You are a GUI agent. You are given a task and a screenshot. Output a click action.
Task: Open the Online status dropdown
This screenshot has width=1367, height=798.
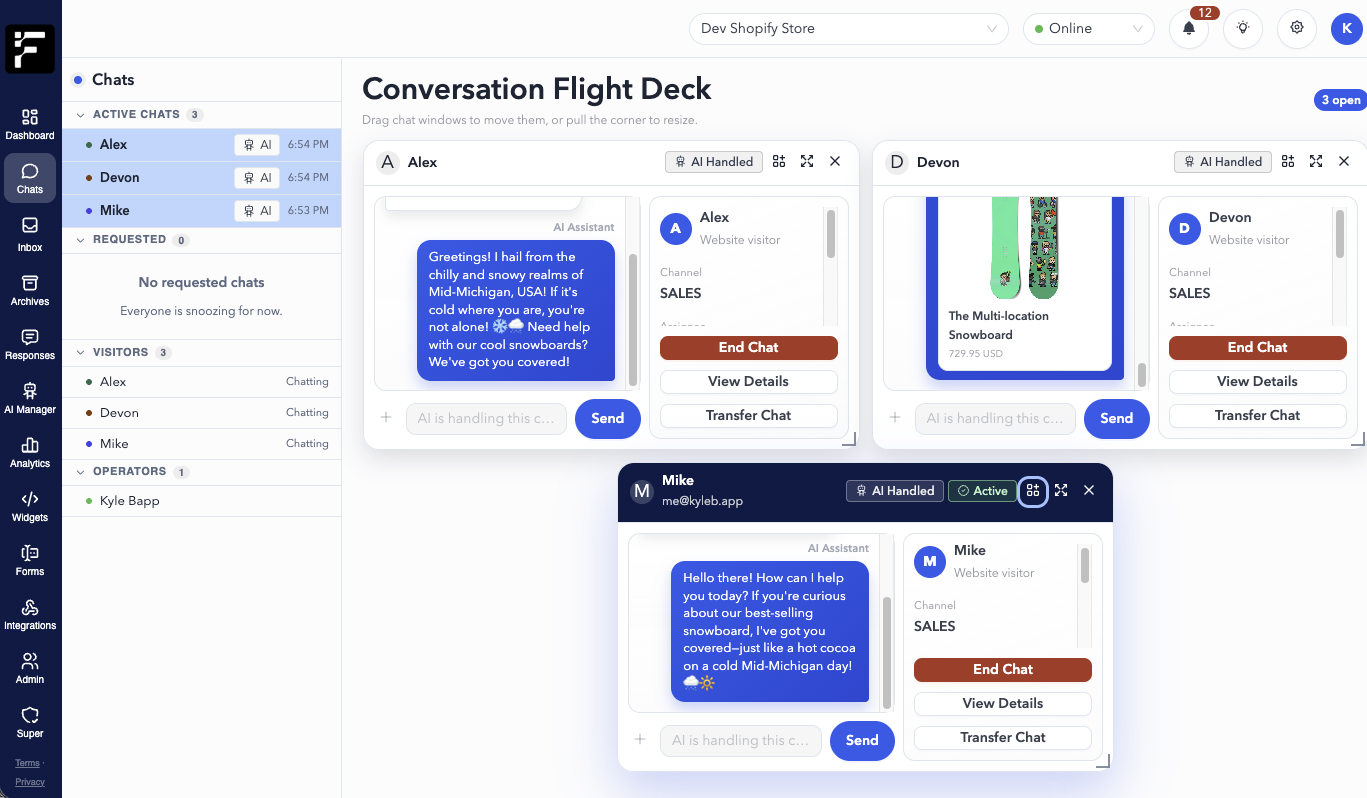point(1088,29)
